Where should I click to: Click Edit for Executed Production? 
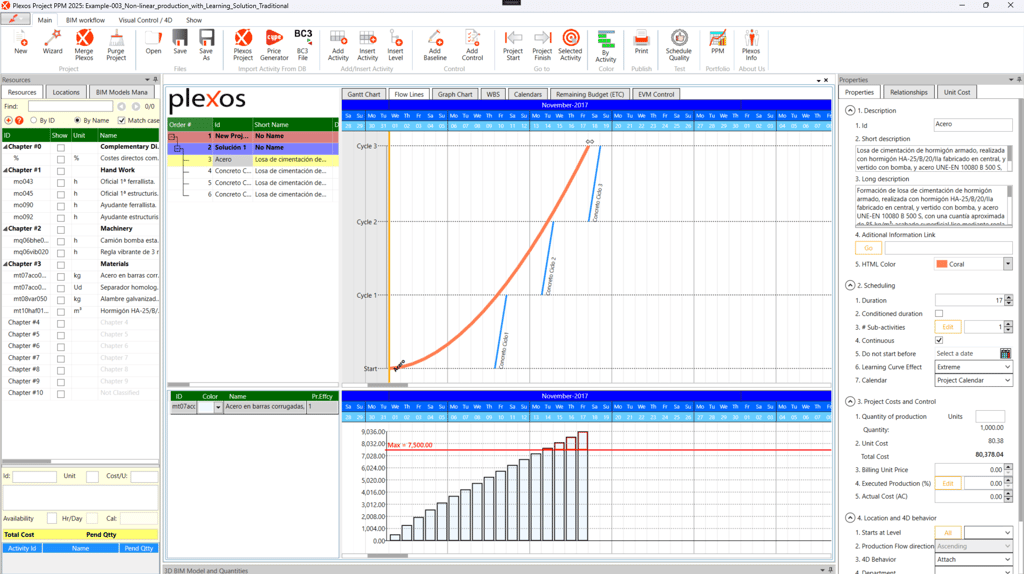(948, 483)
